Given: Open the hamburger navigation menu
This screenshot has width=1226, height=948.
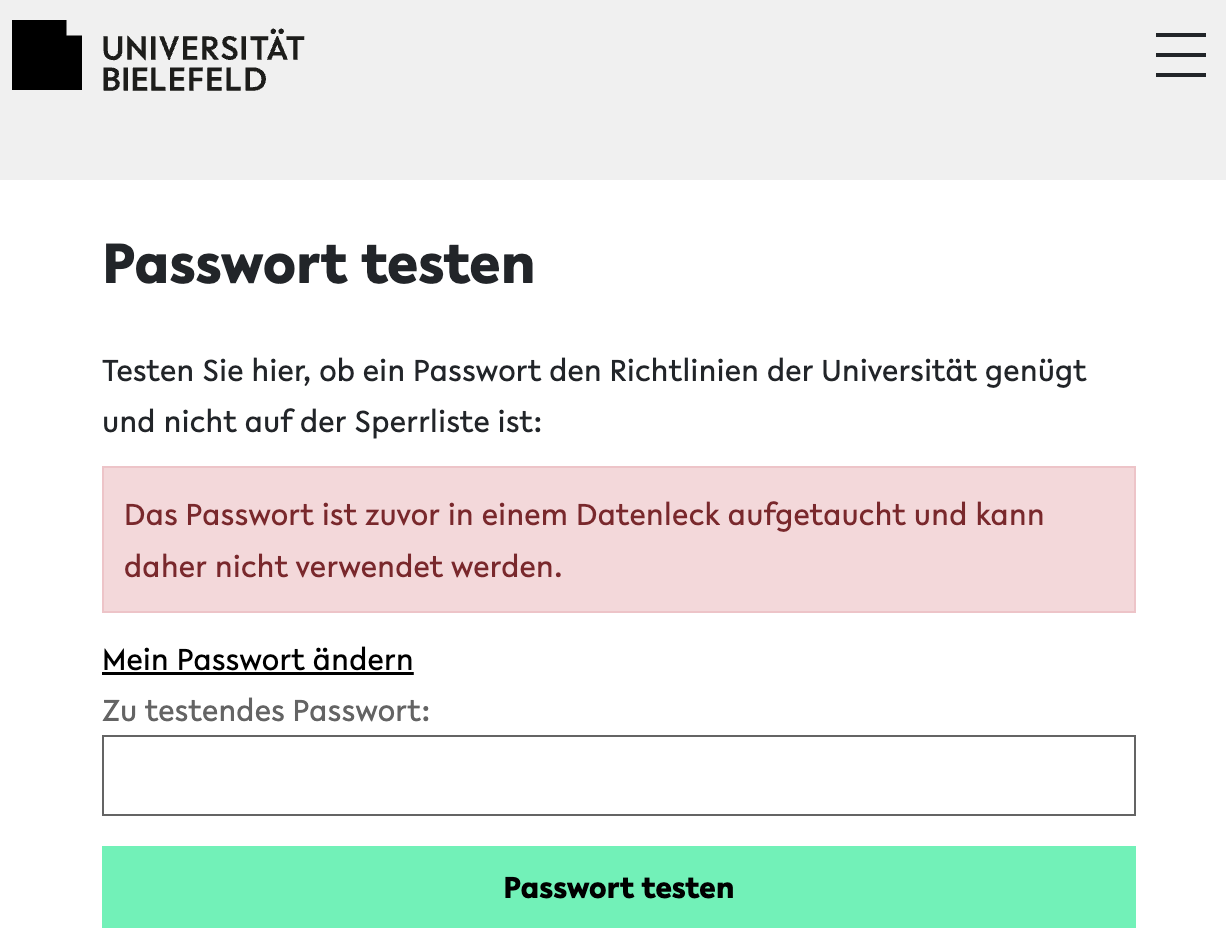Looking at the screenshot, I should [1180, 54].
